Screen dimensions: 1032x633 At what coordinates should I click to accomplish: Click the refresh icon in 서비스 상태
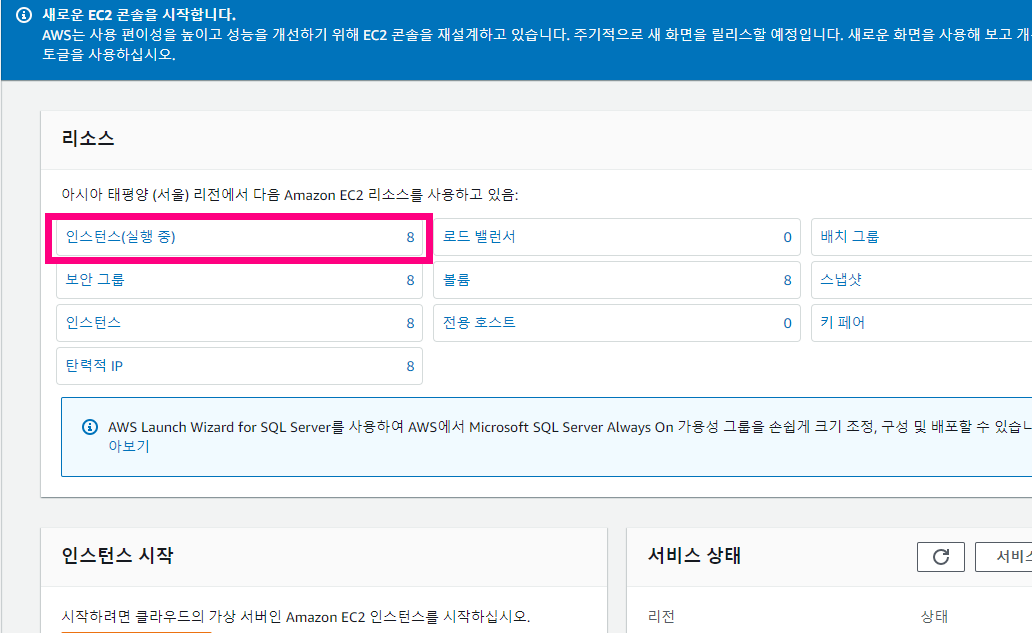point(941,557)
